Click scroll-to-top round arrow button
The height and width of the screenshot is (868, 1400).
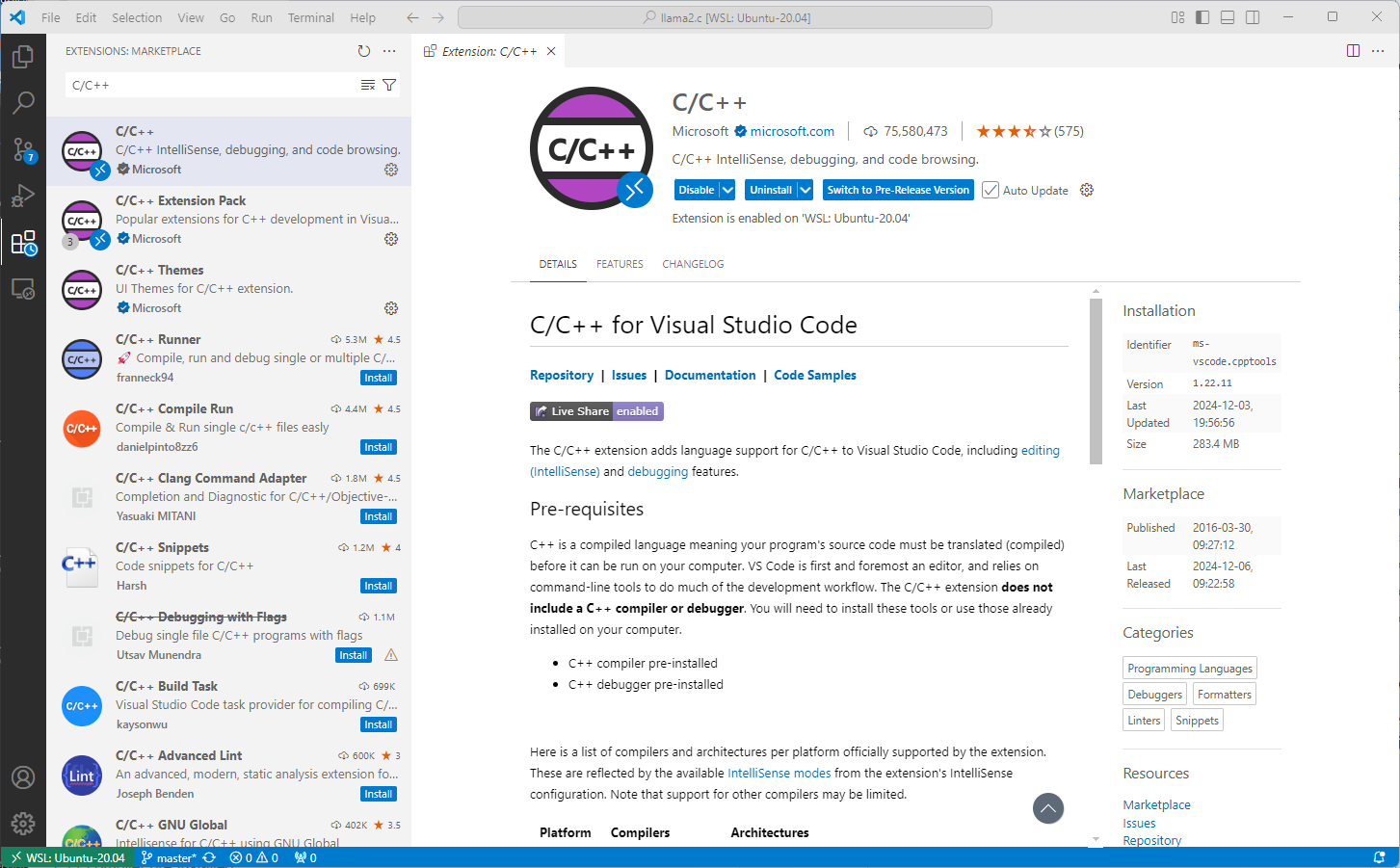(1048, 808)
